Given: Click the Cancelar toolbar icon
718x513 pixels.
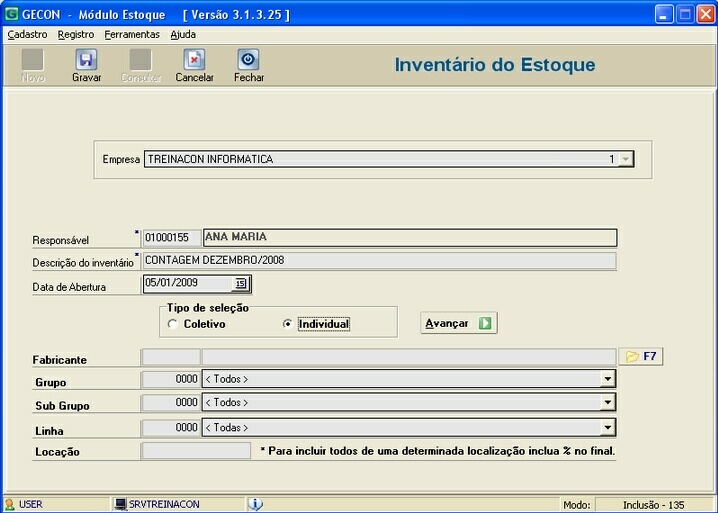Looking at the screenshot, I should click(194, 60).
